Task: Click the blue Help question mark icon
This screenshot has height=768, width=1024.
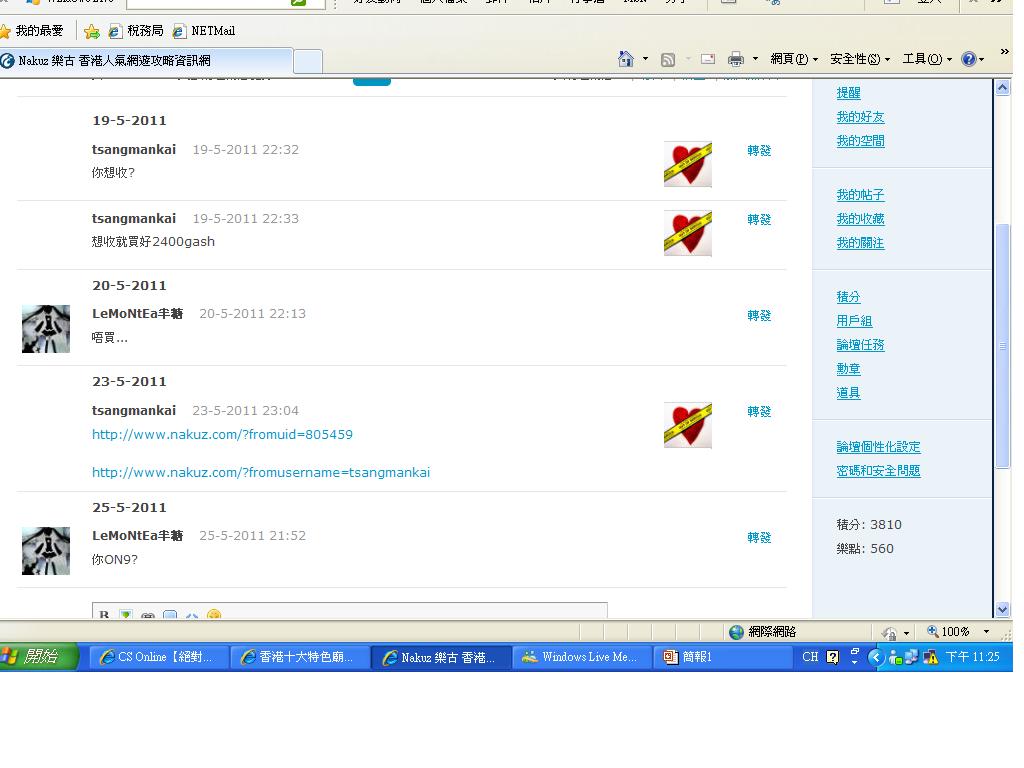Action: (x=968, y=59)
